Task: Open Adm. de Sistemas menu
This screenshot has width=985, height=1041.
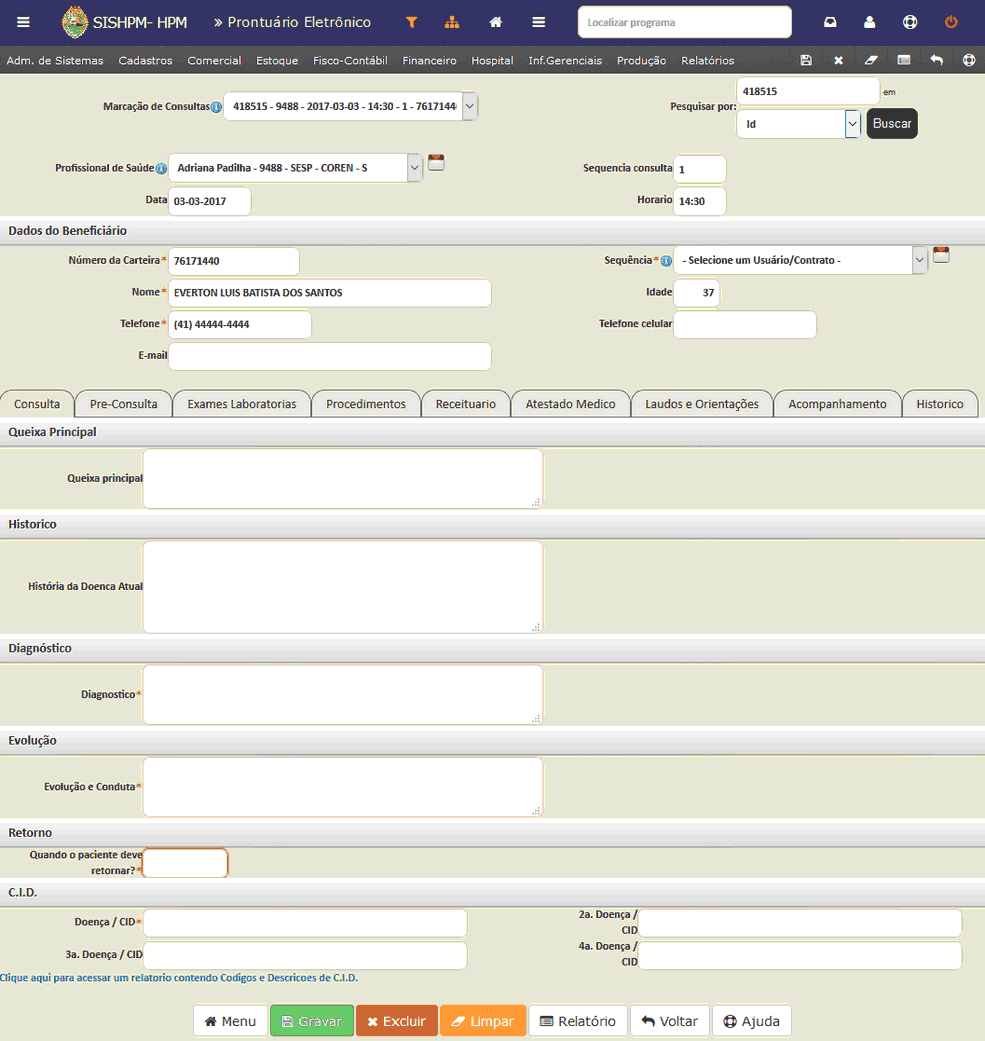Action: pos(55,60)
